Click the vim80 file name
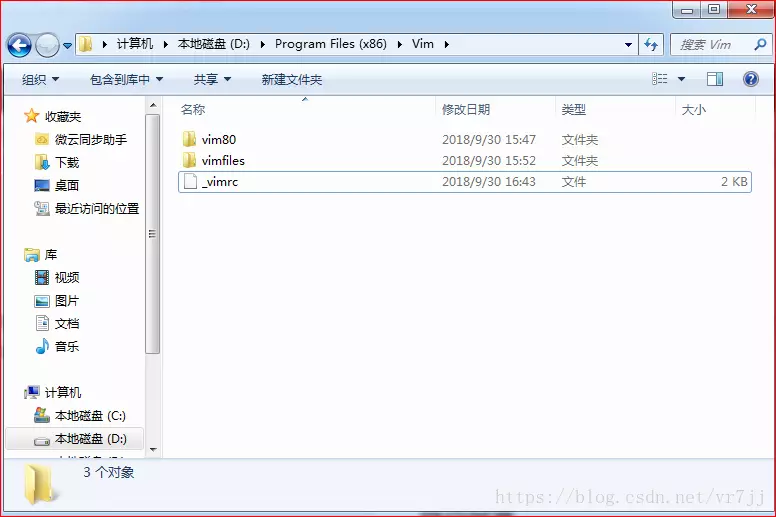The height and width of the screenshot is (517, 776). click(x=219, y=140)
